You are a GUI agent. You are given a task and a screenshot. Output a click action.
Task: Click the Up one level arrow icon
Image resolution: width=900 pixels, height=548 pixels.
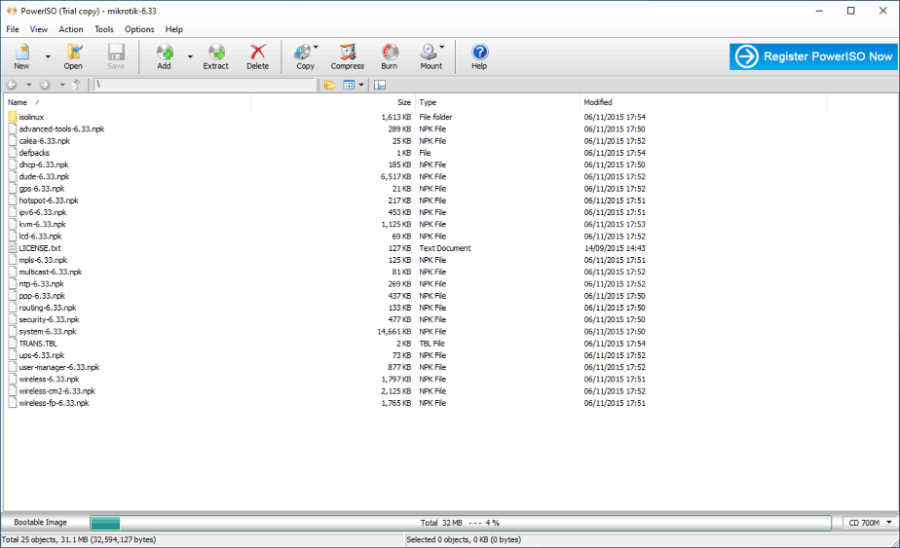click(76, 85)
